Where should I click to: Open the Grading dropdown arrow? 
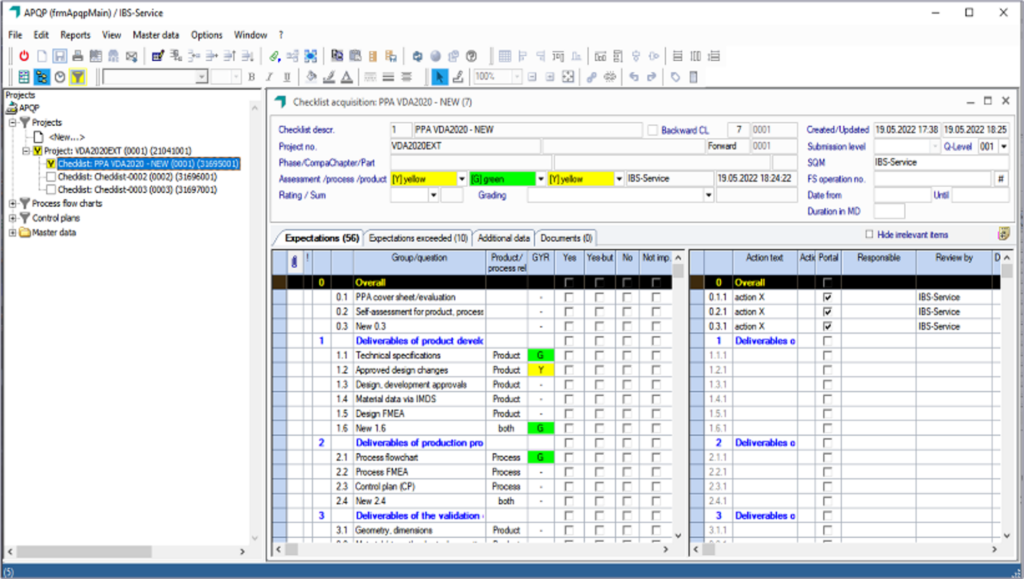(708, 195)
